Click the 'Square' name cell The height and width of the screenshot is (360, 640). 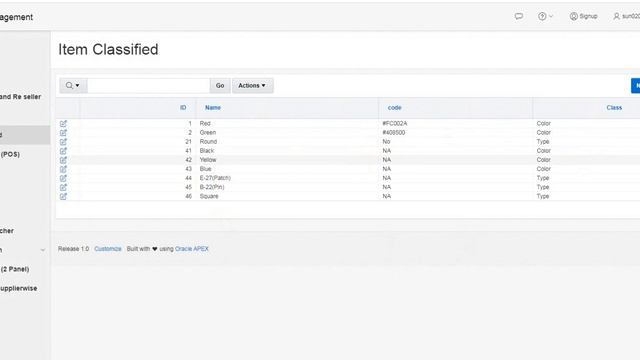[209, 196]
